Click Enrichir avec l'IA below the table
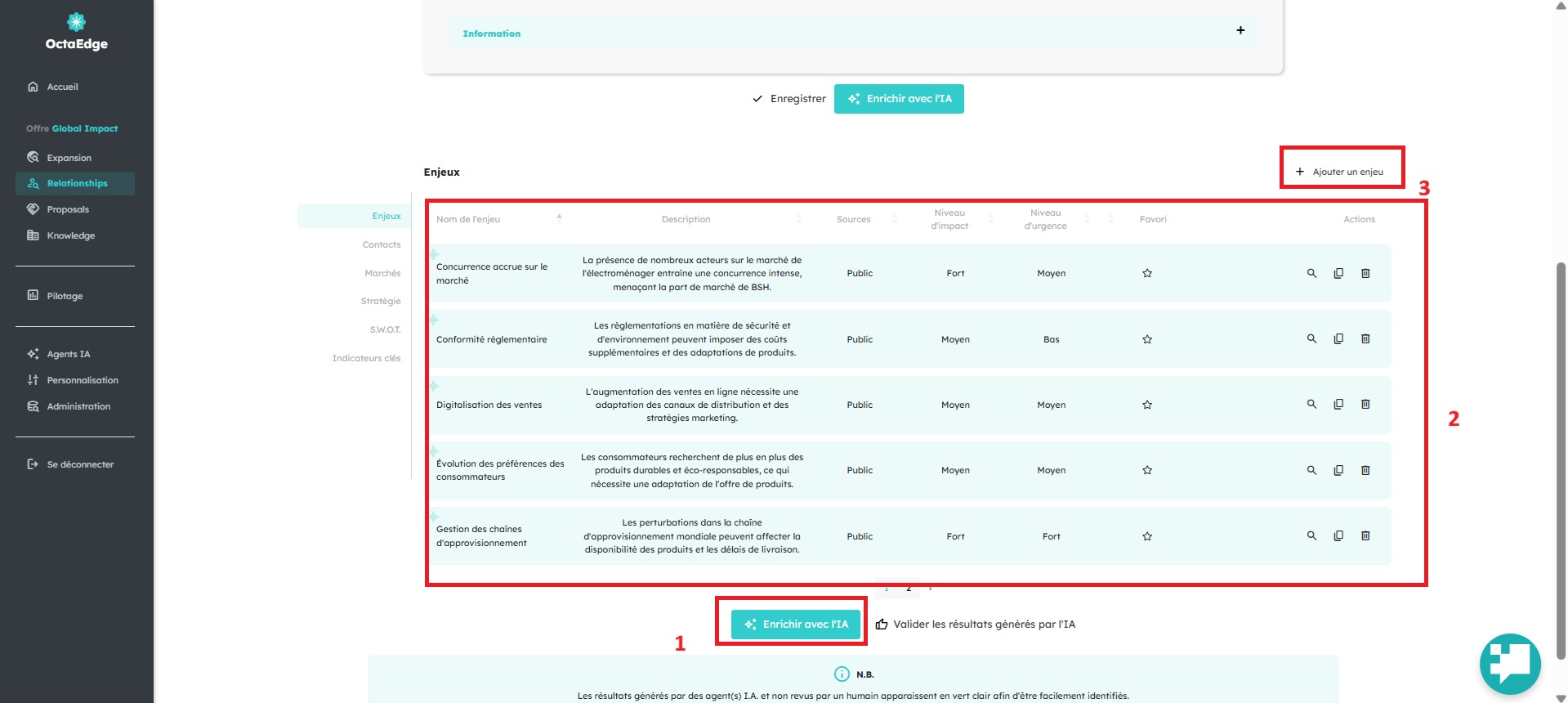The width and height of the screenshot is (1568, 703). pos(796,625)
